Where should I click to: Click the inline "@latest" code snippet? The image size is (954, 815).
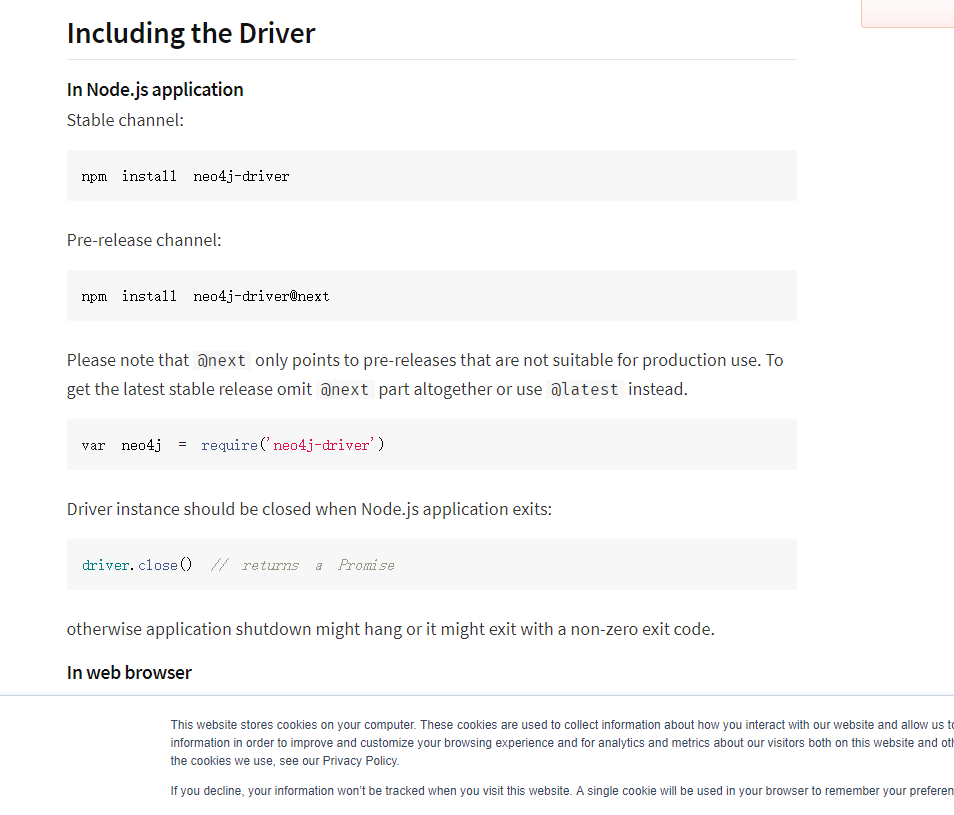point(584,389)
